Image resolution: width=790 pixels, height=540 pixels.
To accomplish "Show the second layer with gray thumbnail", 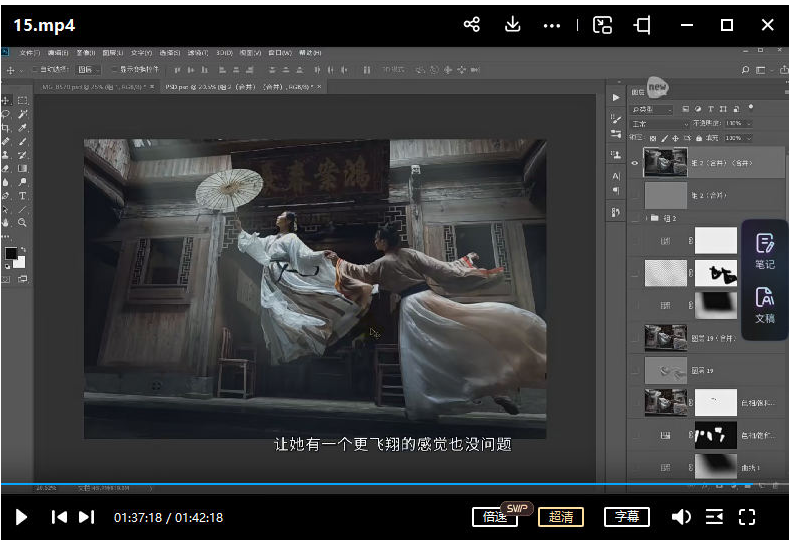I will pyautogui.click(x=634, y=195).
